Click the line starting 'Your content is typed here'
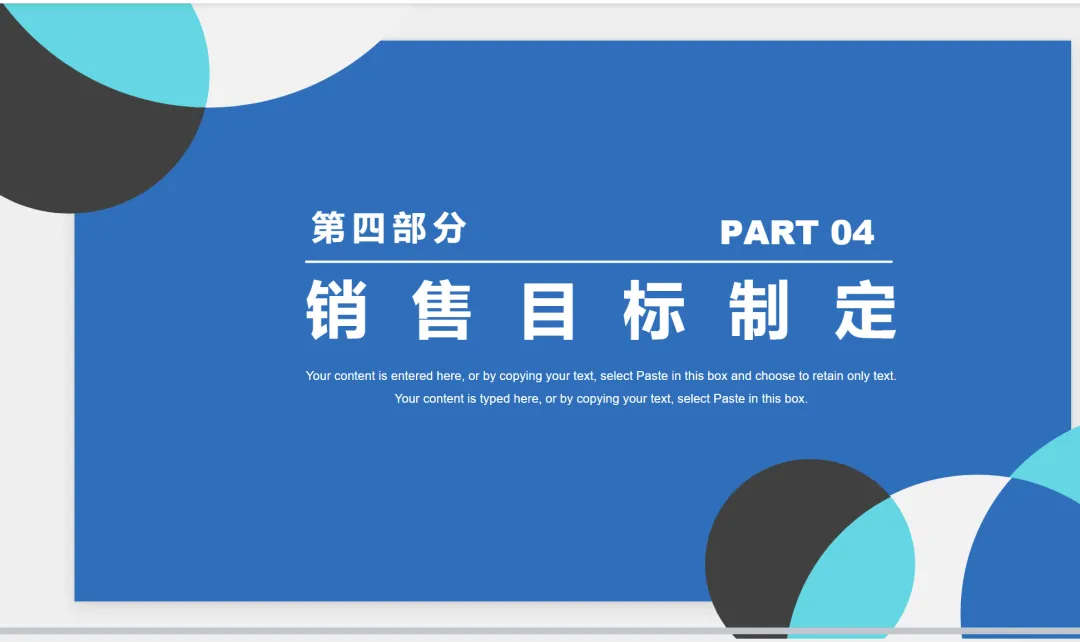 [x=601, y=399]
